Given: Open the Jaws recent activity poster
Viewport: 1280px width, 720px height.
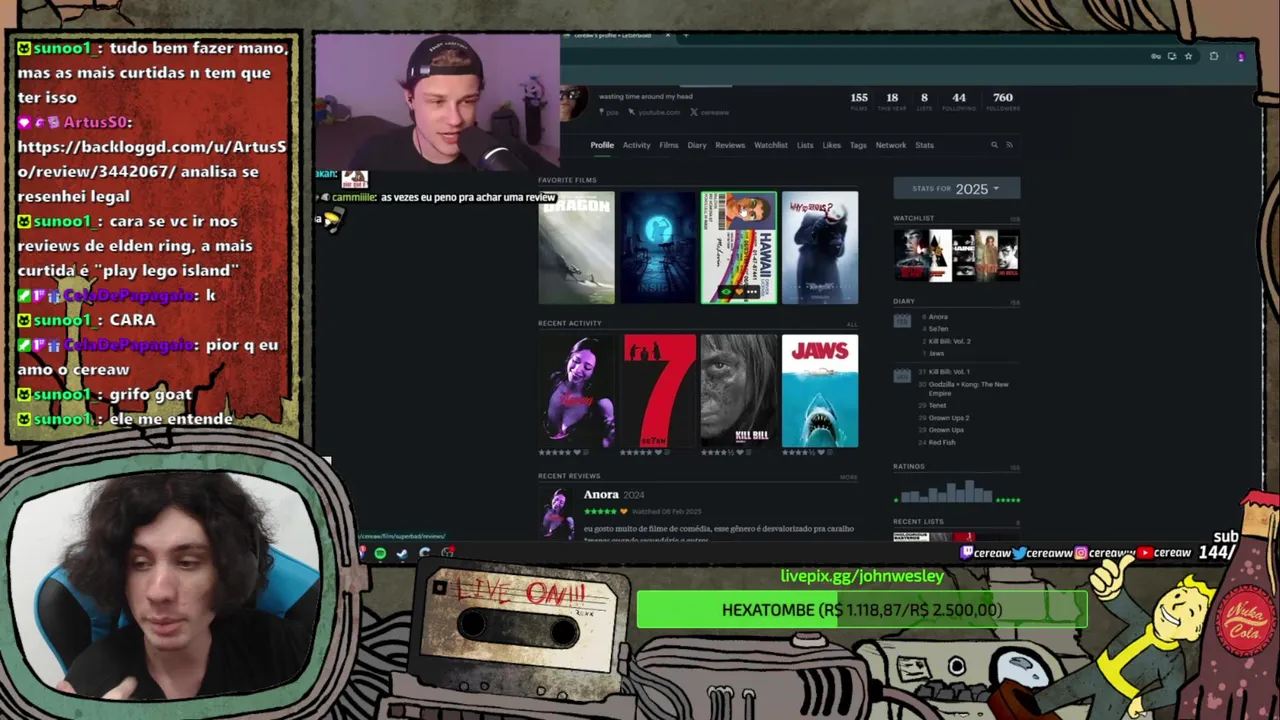Looking at the screenshot, I should (820, 390).
